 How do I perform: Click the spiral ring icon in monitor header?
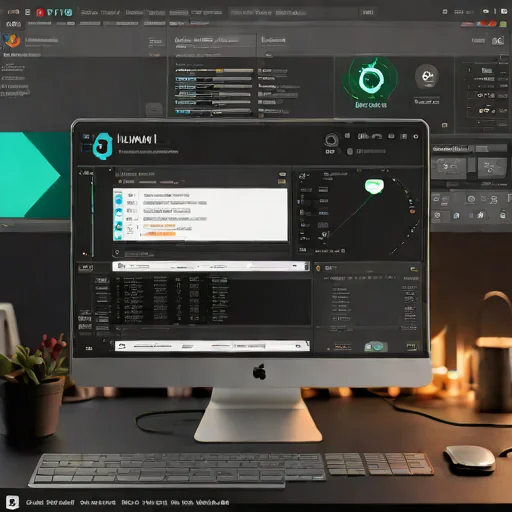[x=331, y=140]
